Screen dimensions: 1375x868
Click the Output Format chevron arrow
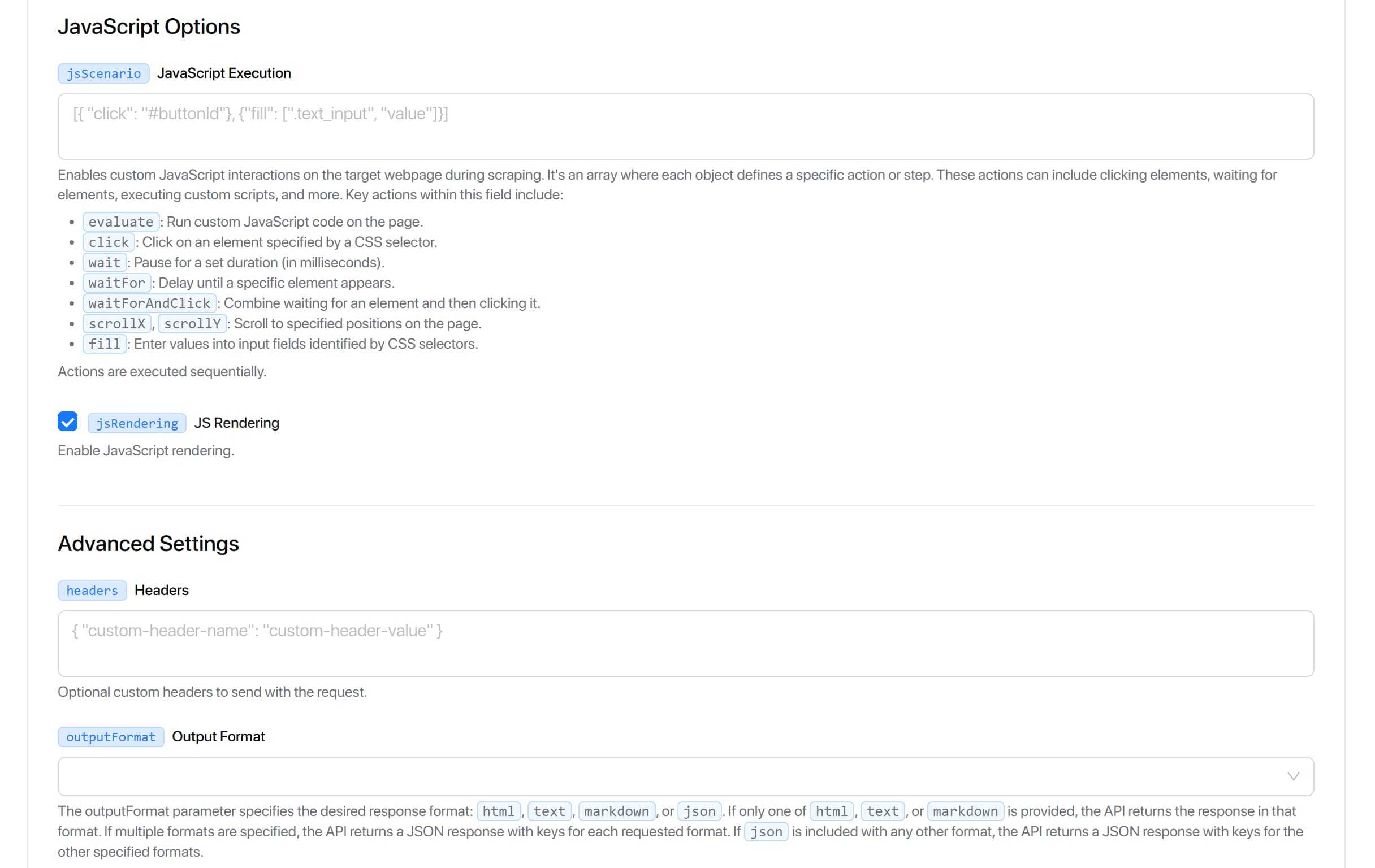(1294, 776)
